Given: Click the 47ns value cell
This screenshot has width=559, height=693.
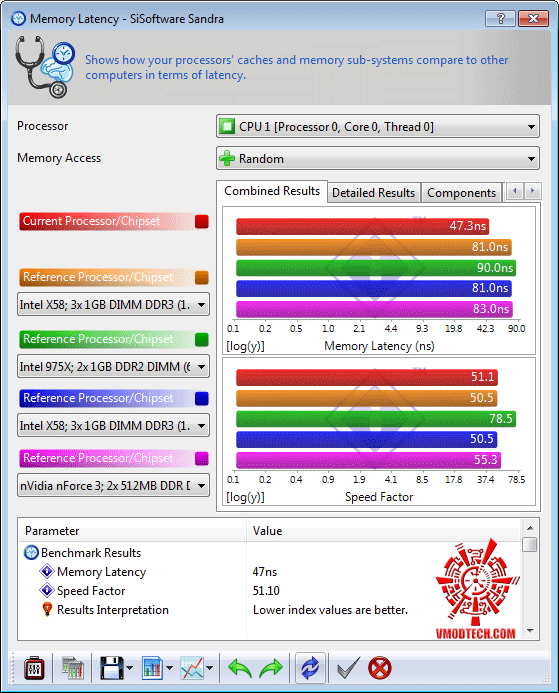Looking at the screenshot, I should pyautogui.click(x=265, y=572).
